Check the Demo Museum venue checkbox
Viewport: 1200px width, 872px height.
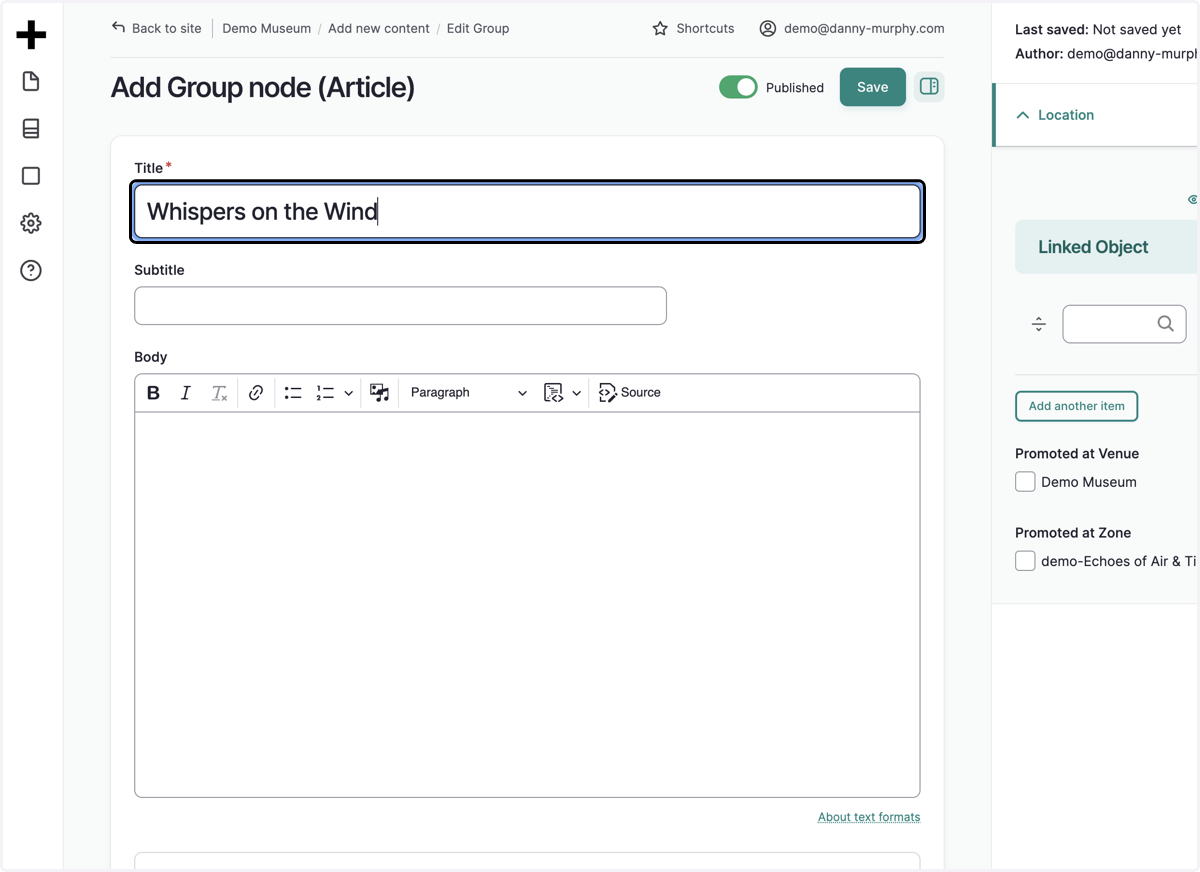(x=1025, y=482)
